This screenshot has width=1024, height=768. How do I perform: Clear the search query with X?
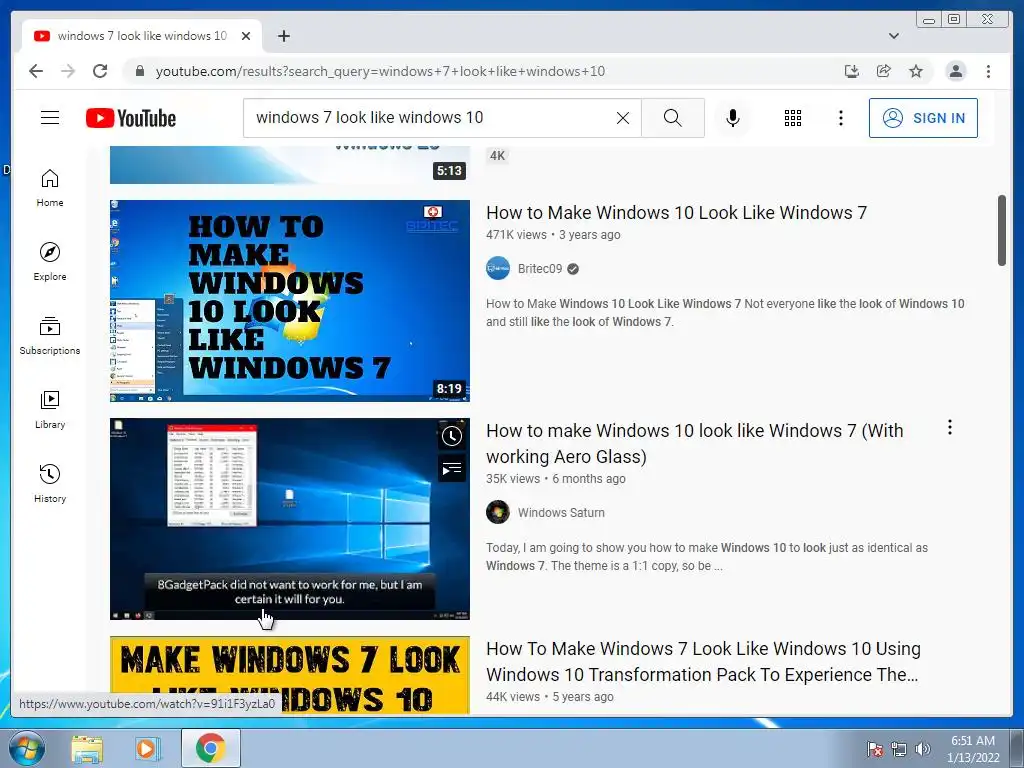tap(623, 118)
